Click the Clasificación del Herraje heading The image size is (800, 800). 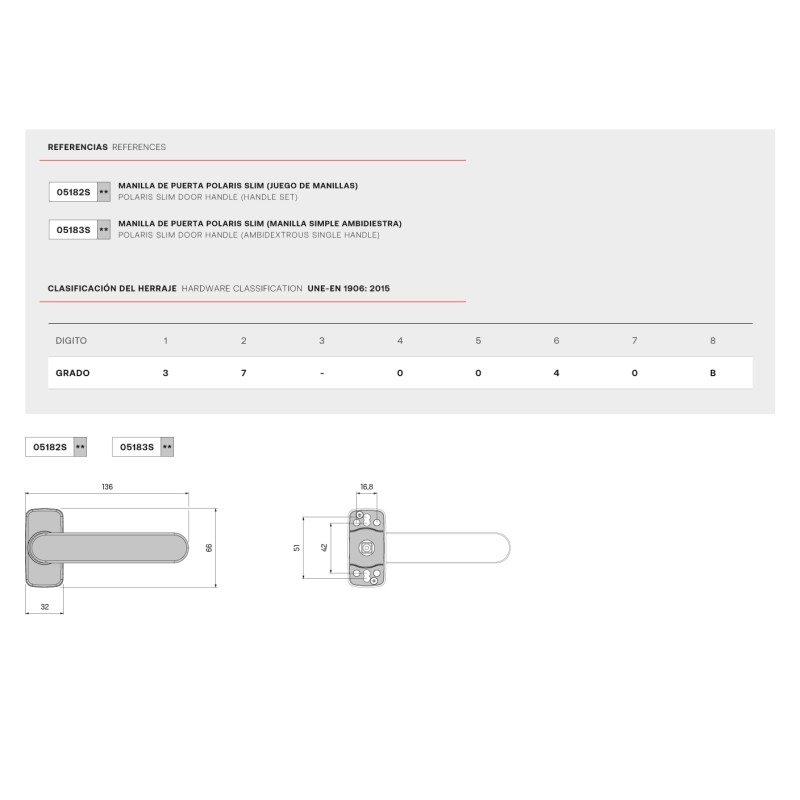[x=112, y=288]
